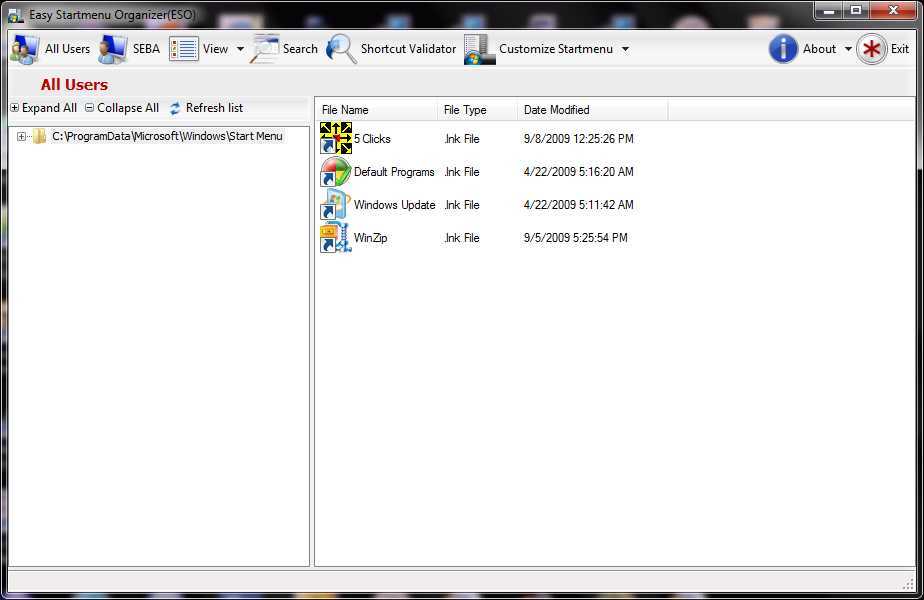Click the Search toolbar label

coord(300,49)
